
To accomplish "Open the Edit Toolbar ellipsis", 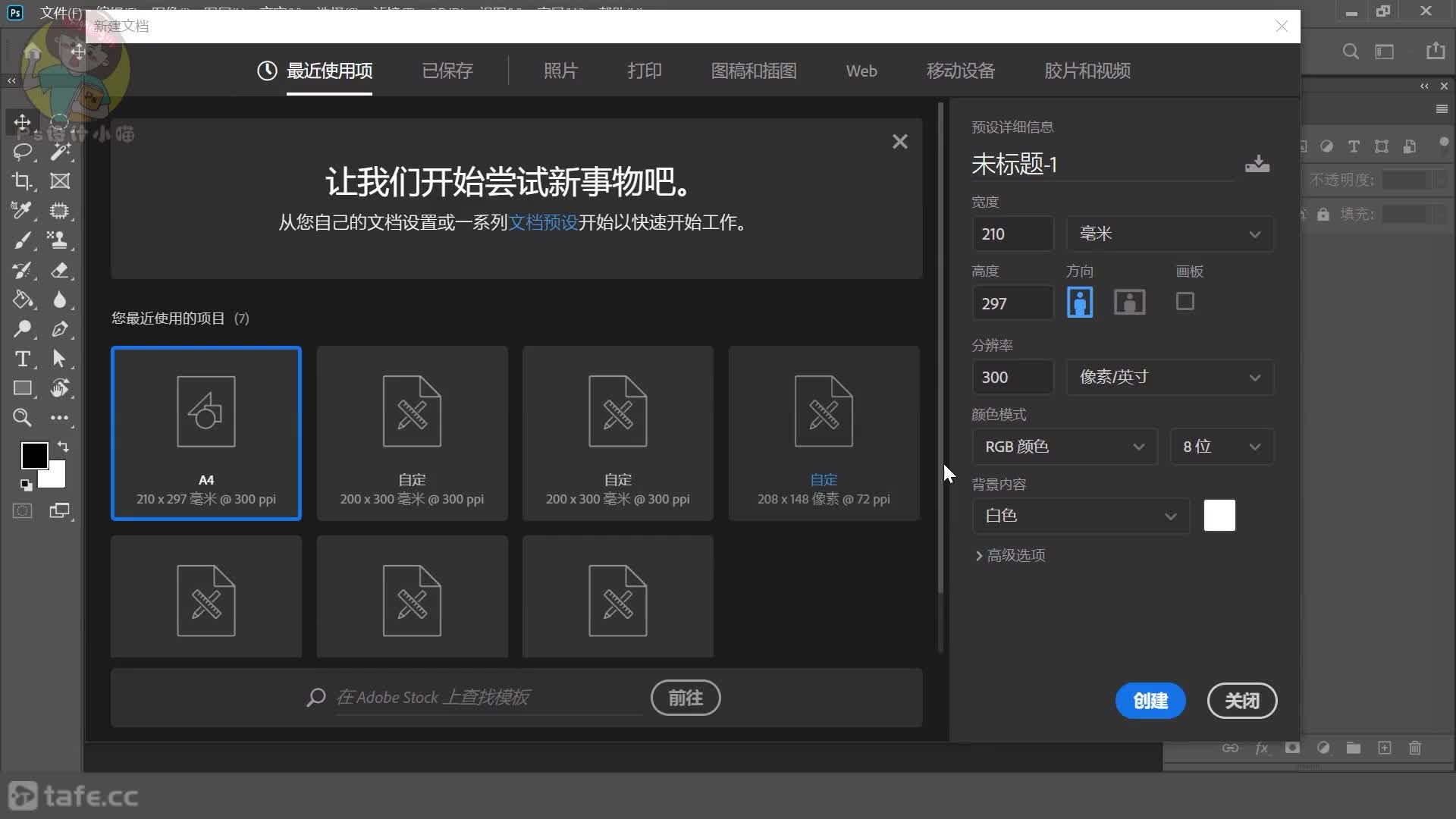I will pyautogui.click(x=60, y=418).
